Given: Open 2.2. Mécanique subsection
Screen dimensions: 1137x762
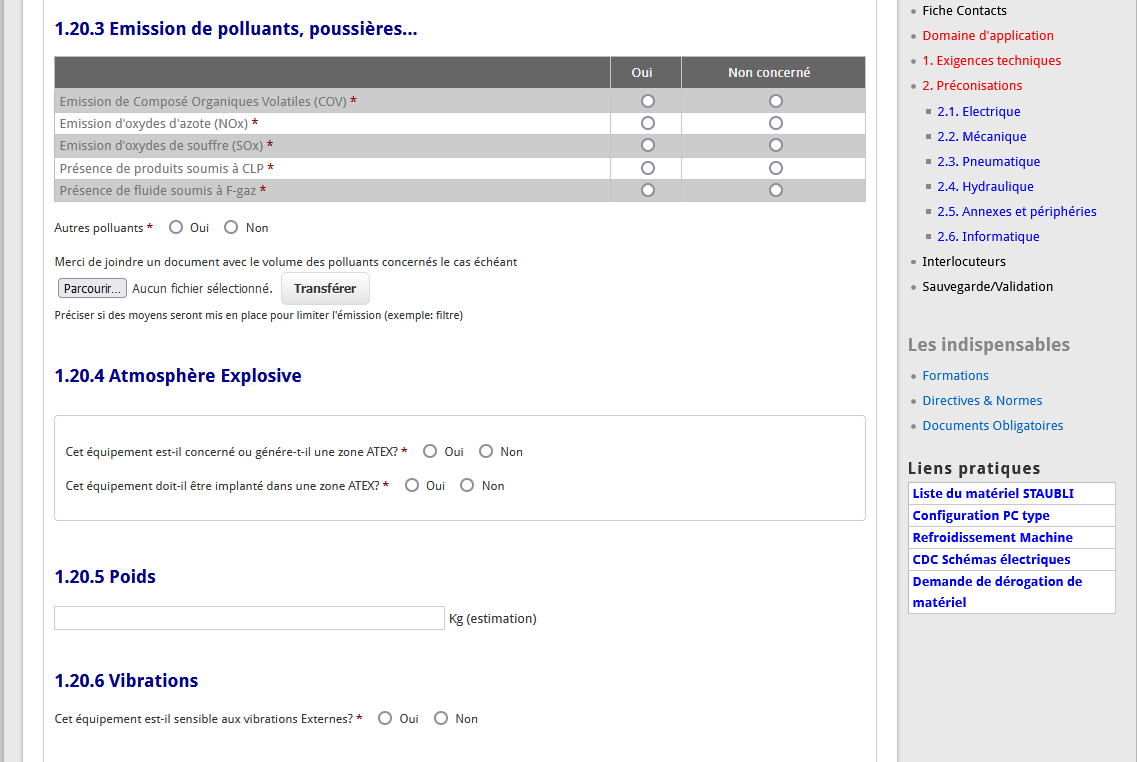Looking at the screenshot, I should [981, 136].
